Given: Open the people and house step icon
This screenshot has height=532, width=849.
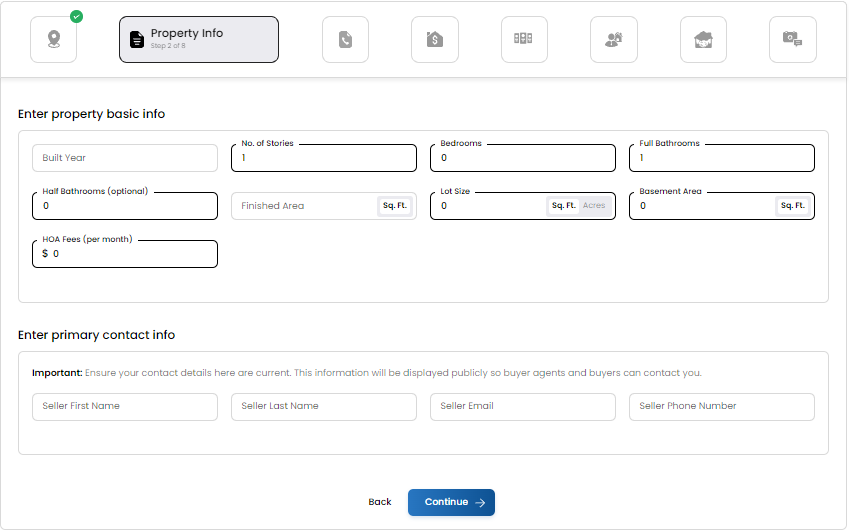Looking at the screenshot, I should (614, 40).
